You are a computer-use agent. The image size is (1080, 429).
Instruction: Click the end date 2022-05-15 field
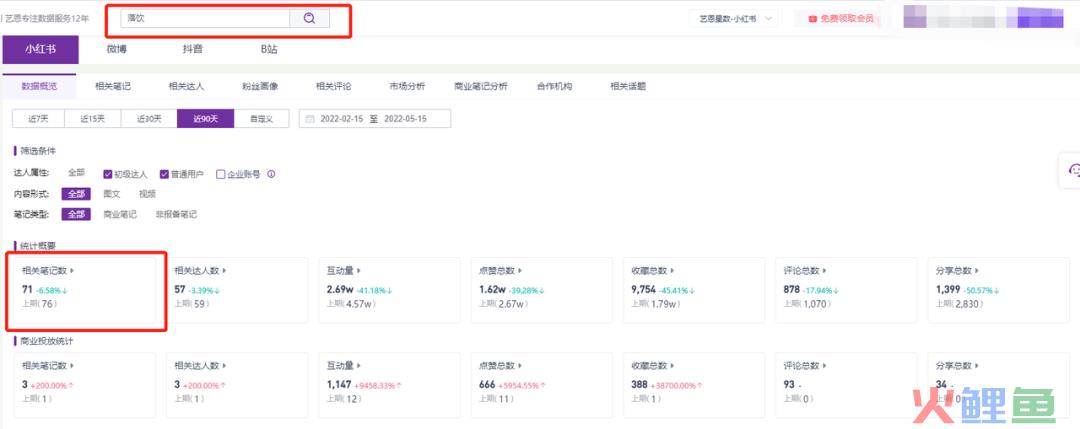point(406,118)
